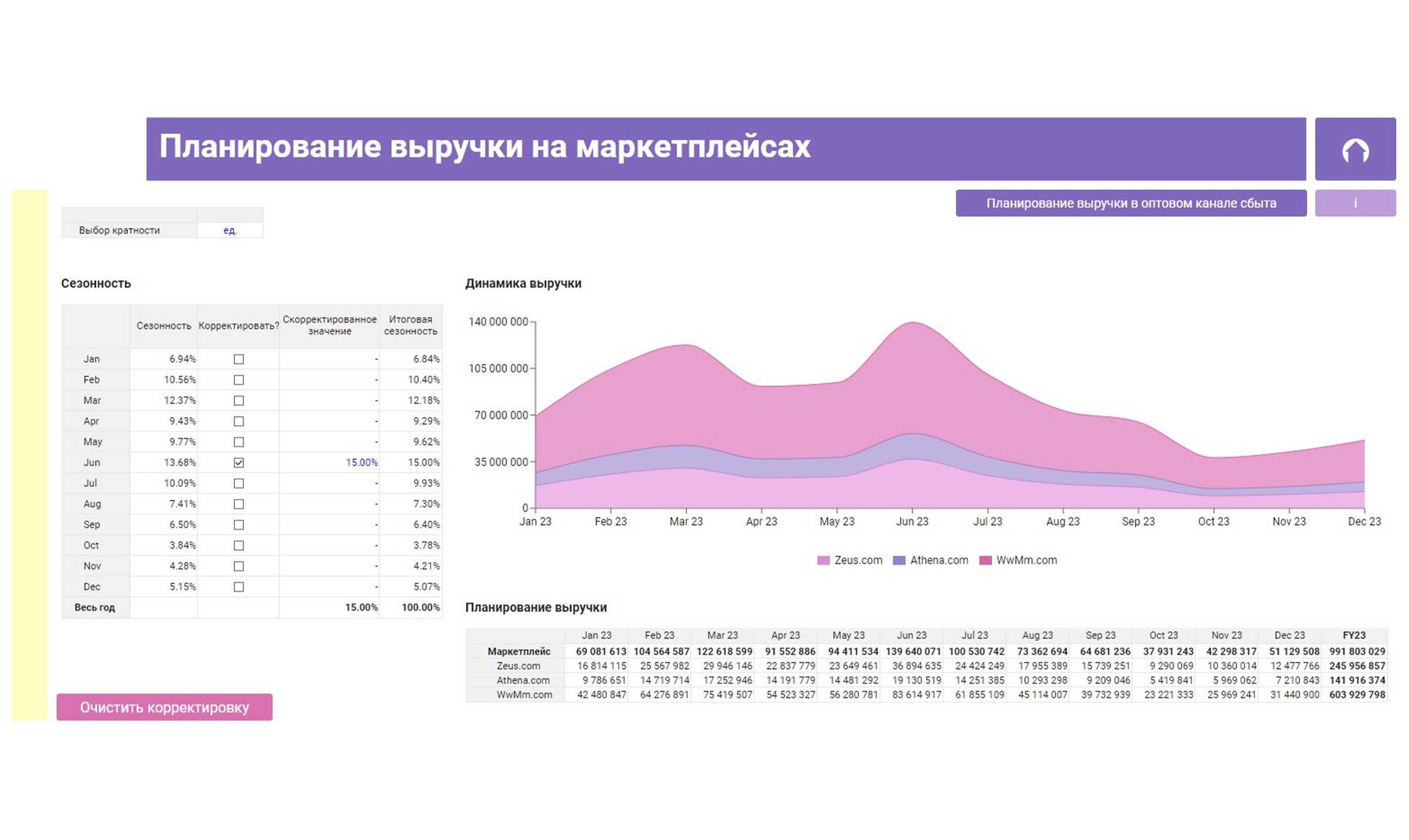Click the 'Весь год' summary row
The height and width of the screenshot is (840, 1409).
(93, 607)
